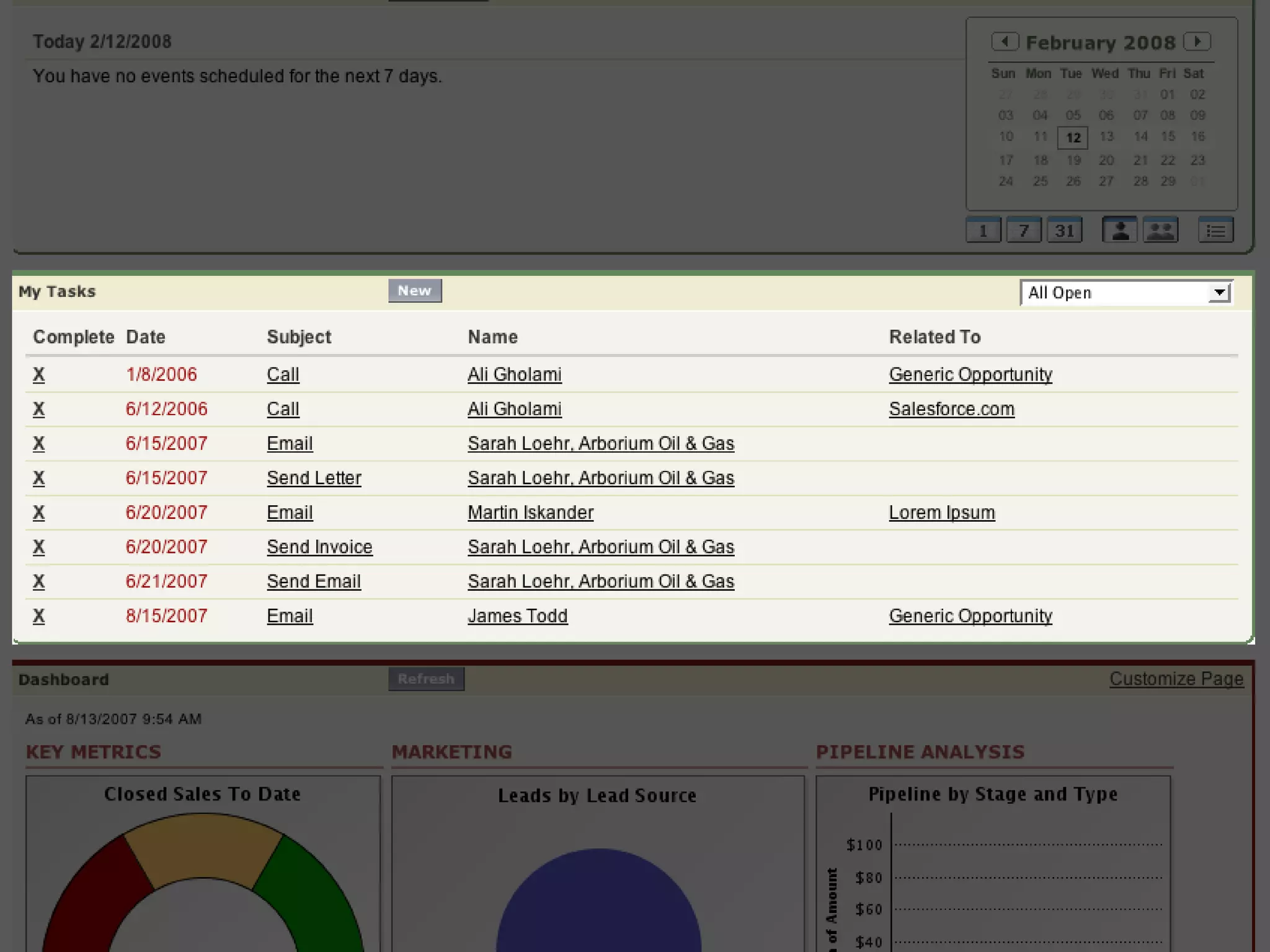The width and height of the screenshot is (1270, 952).
Task: Open single user calendar view icon
Action: [1119, 231]
